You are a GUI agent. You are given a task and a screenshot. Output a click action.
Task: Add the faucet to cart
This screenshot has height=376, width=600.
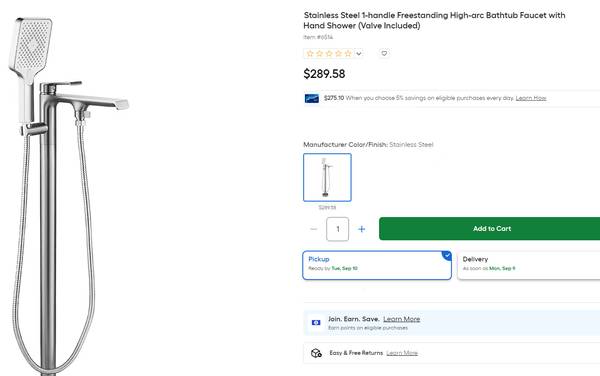[489, 229]
